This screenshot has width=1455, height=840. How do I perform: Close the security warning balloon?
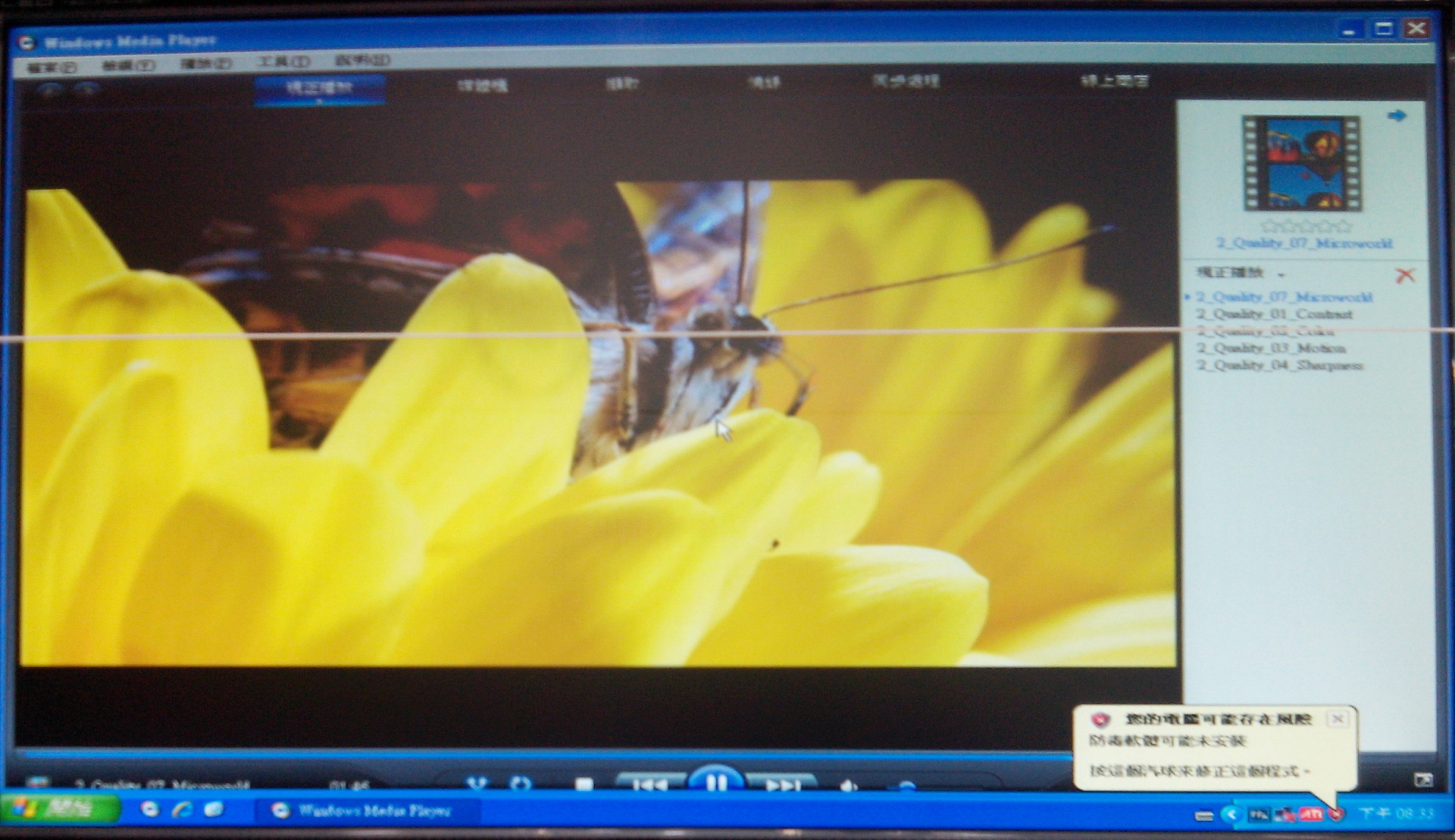point(1338,718)
